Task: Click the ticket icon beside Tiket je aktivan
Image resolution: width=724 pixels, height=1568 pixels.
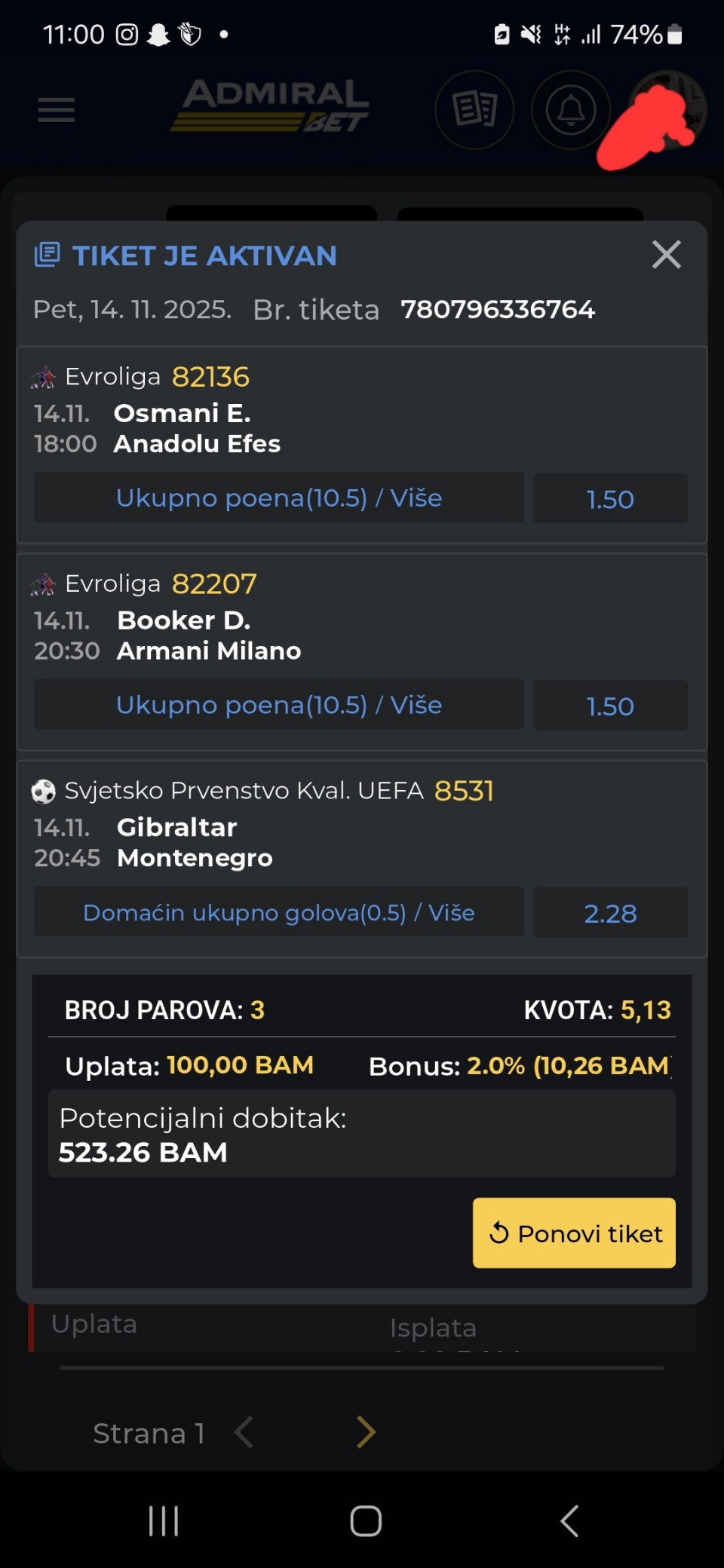Action: (x=47, y=255)
